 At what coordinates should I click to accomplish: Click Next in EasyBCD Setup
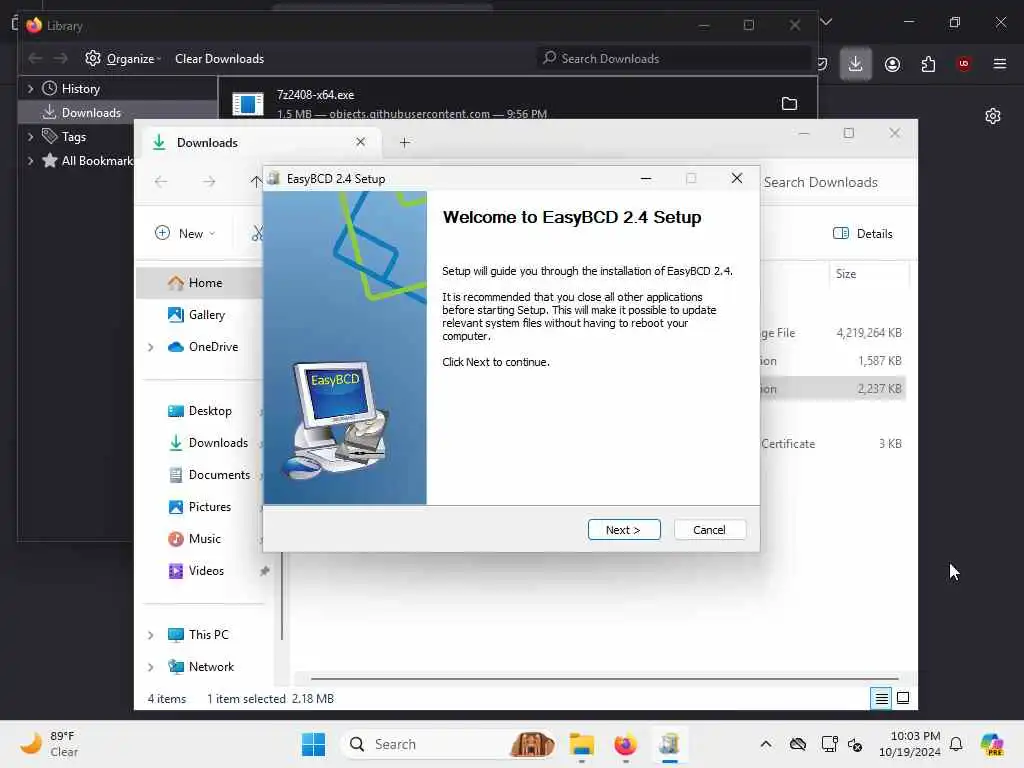click(x=624, y=530)
